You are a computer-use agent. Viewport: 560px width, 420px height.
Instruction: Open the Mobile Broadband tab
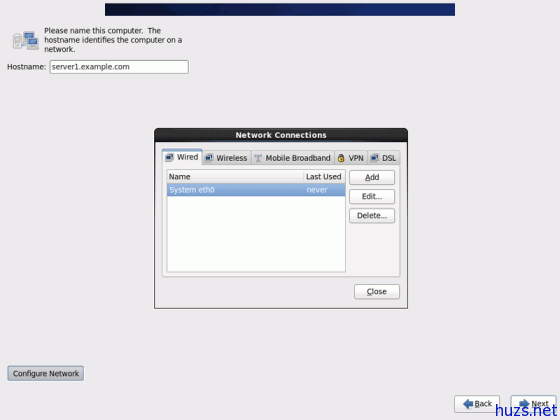(293, 158)
